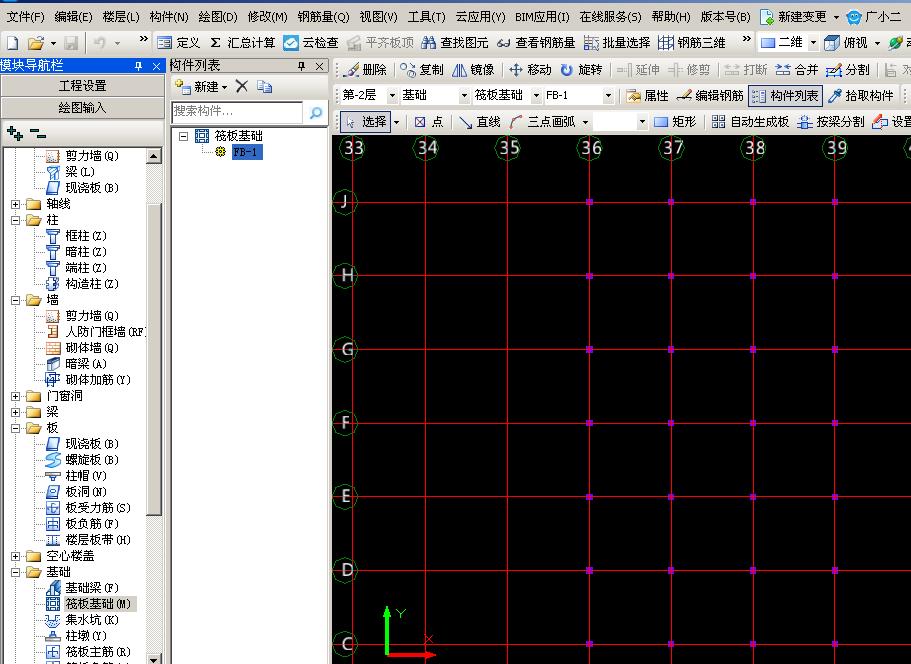This screenshot has width=911, height=664.
Task: Collapse the 筏板基础 node in component list
Action: (184, 137)
